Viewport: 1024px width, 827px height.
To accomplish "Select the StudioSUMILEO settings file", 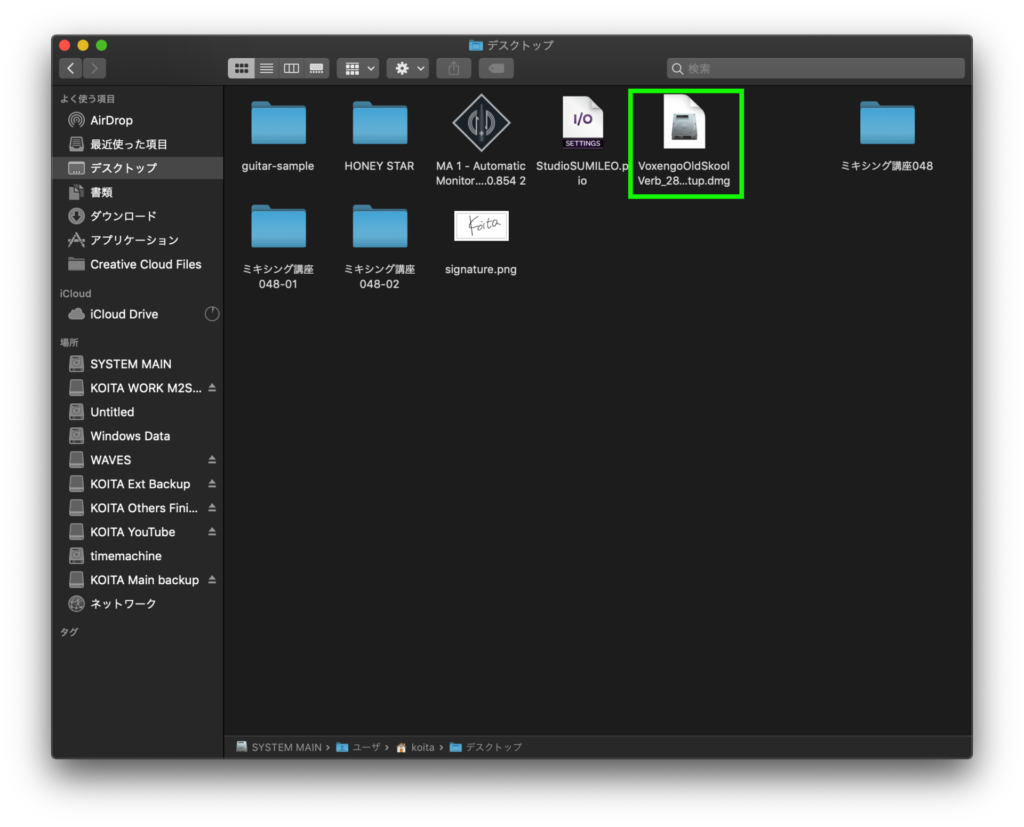I will click(x=582, y=124).
